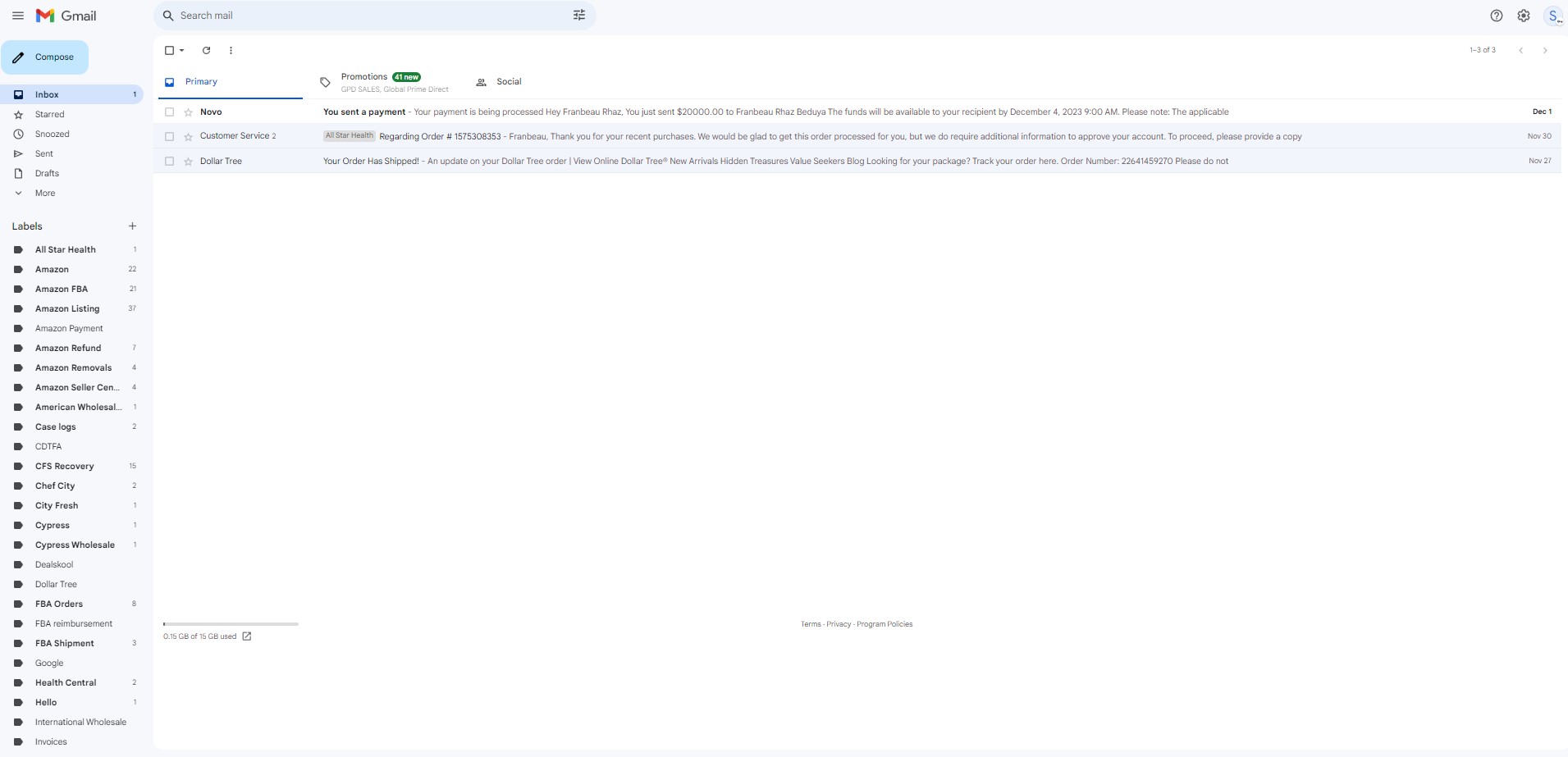Open the More toolbar options menu
Viewport: 1568px width, 757px height.
(231, 50)
